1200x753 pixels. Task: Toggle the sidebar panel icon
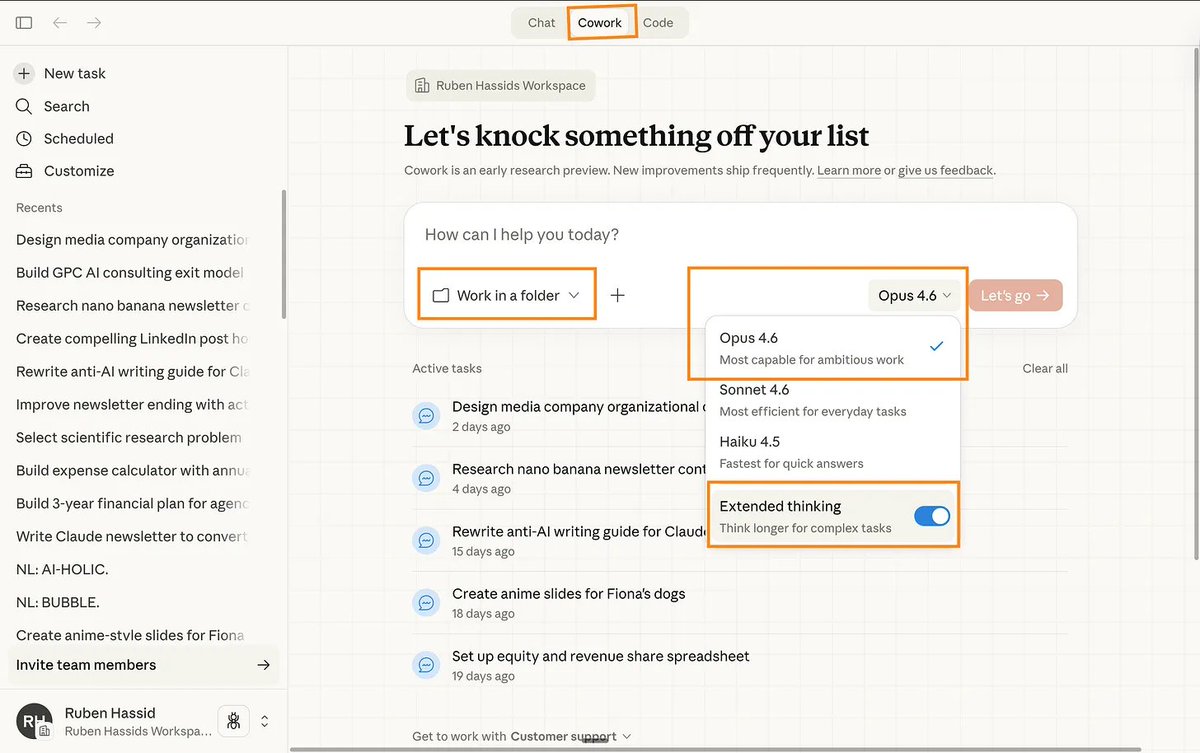pos(24,22)
